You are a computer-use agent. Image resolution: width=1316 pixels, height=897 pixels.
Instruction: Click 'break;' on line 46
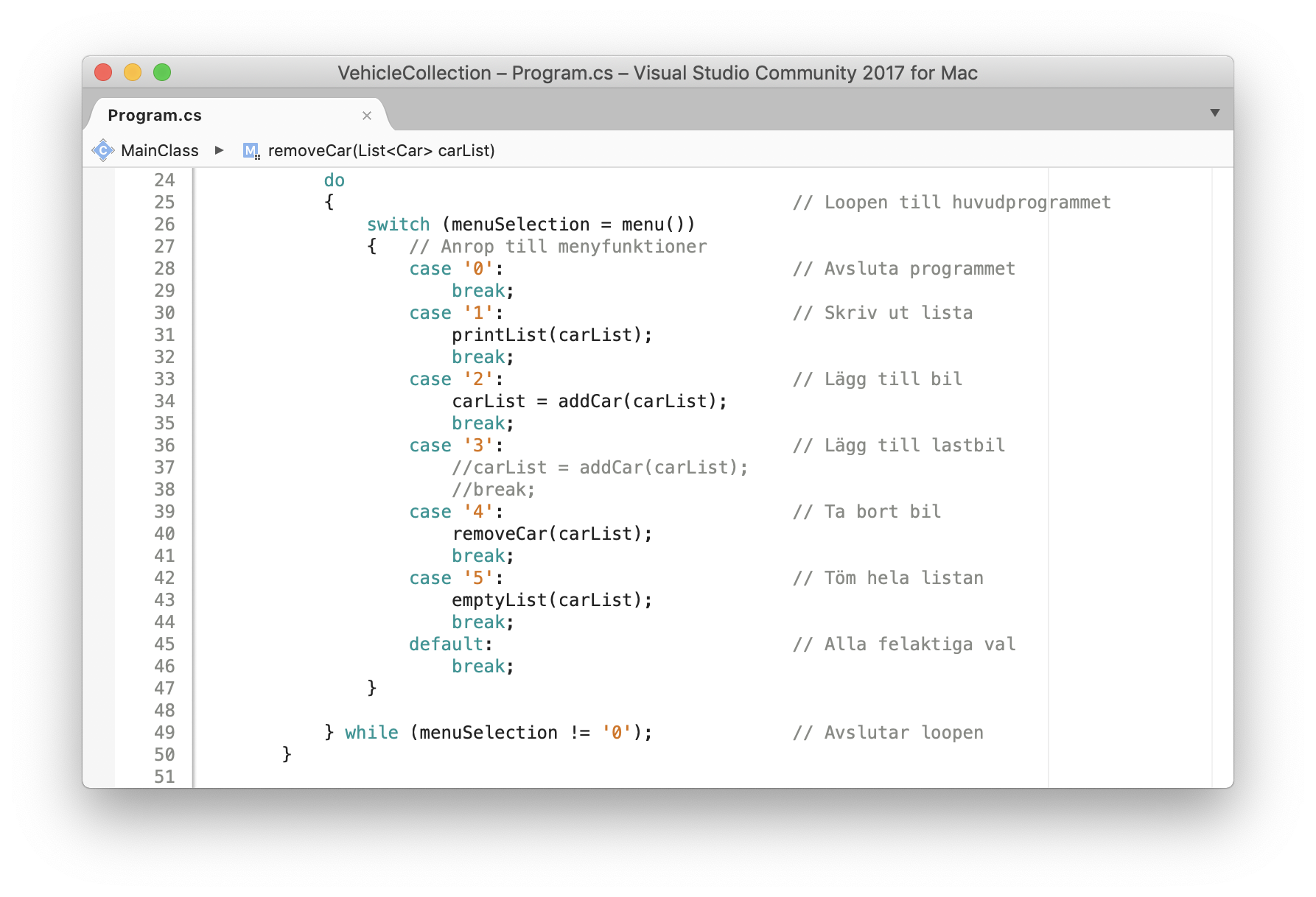(x=483, y=666)
